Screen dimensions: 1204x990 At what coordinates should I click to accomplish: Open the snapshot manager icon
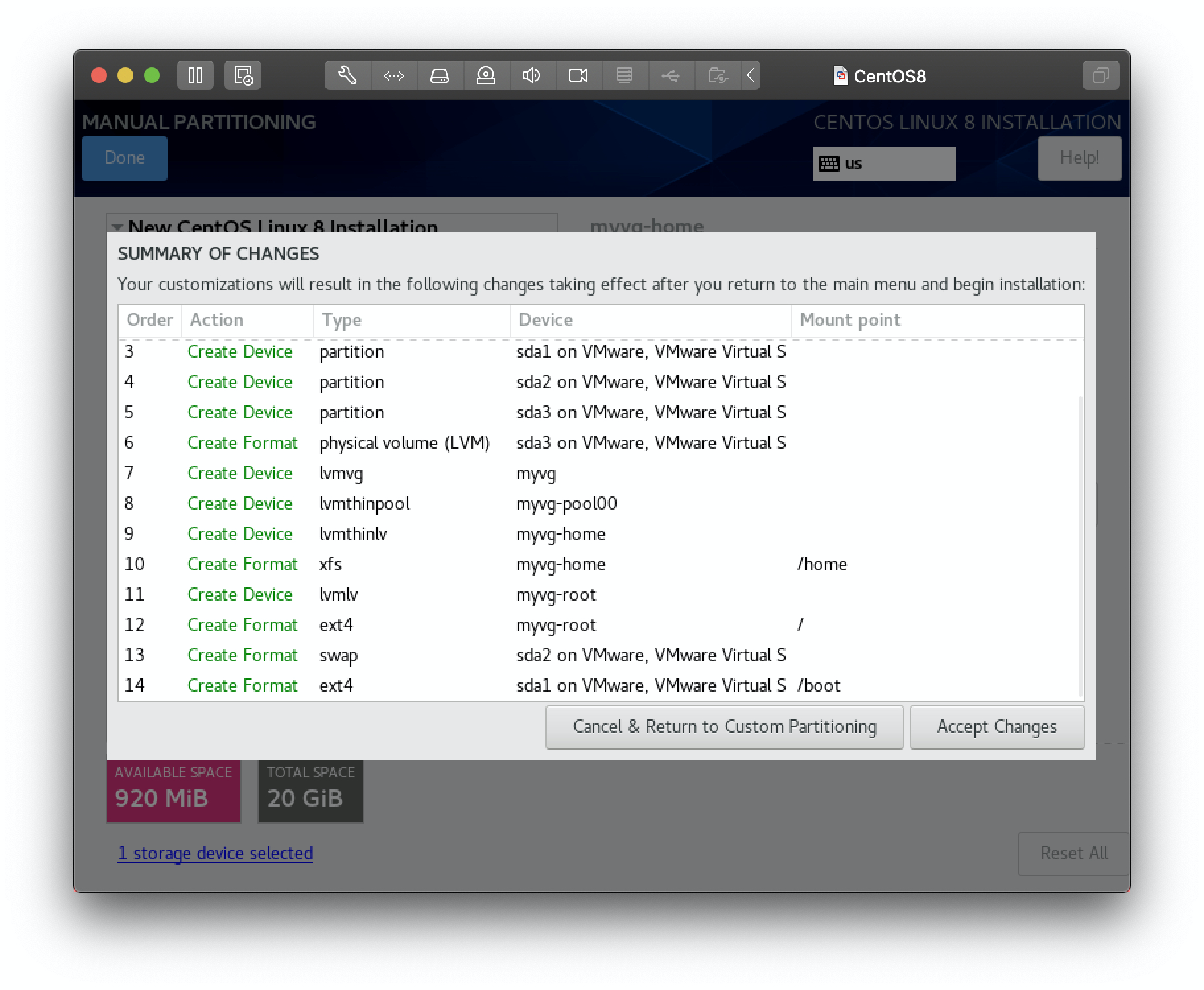pyautogui.click(x=243, y=75)
